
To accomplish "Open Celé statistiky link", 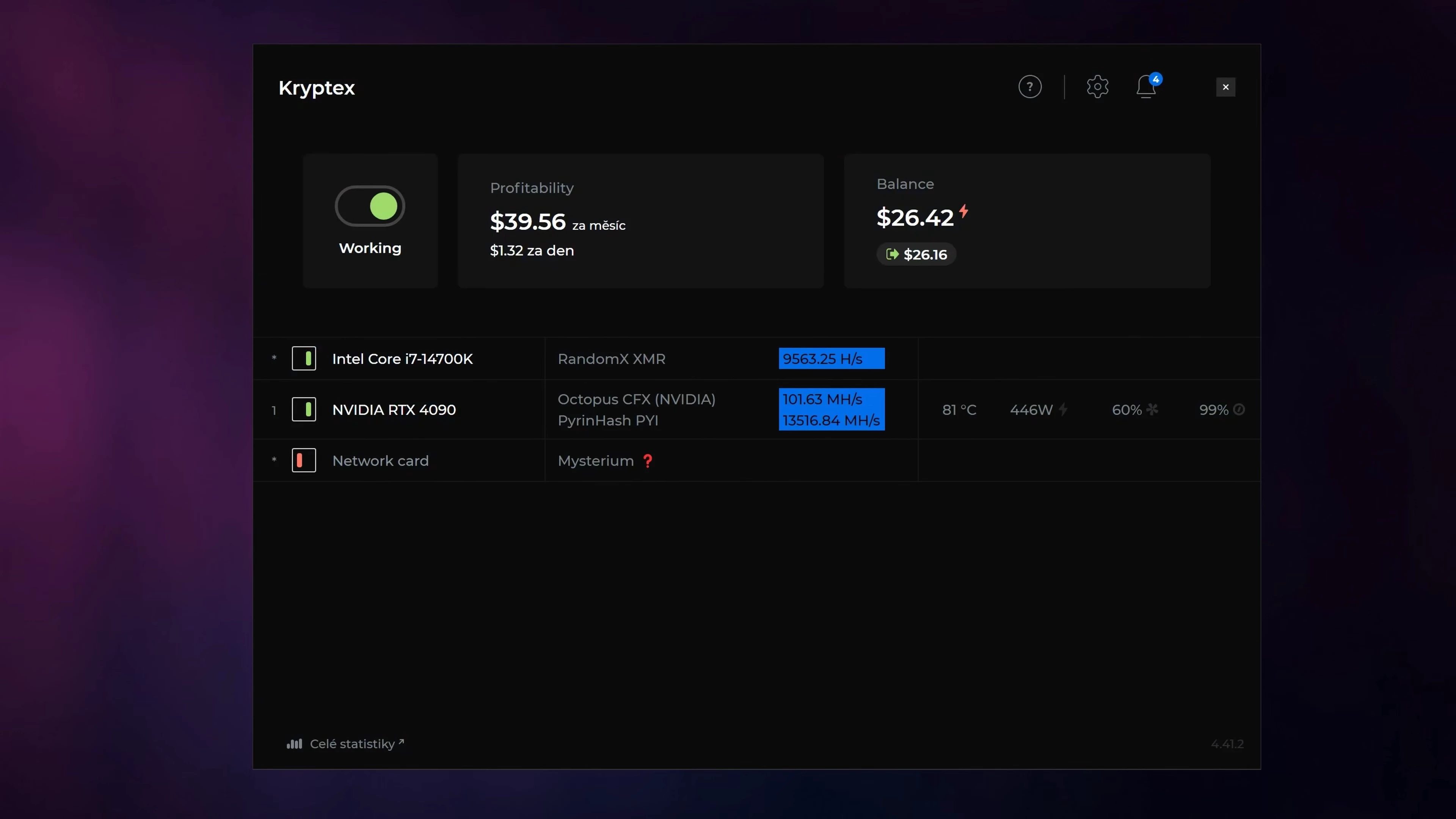I will pos(357,744).
